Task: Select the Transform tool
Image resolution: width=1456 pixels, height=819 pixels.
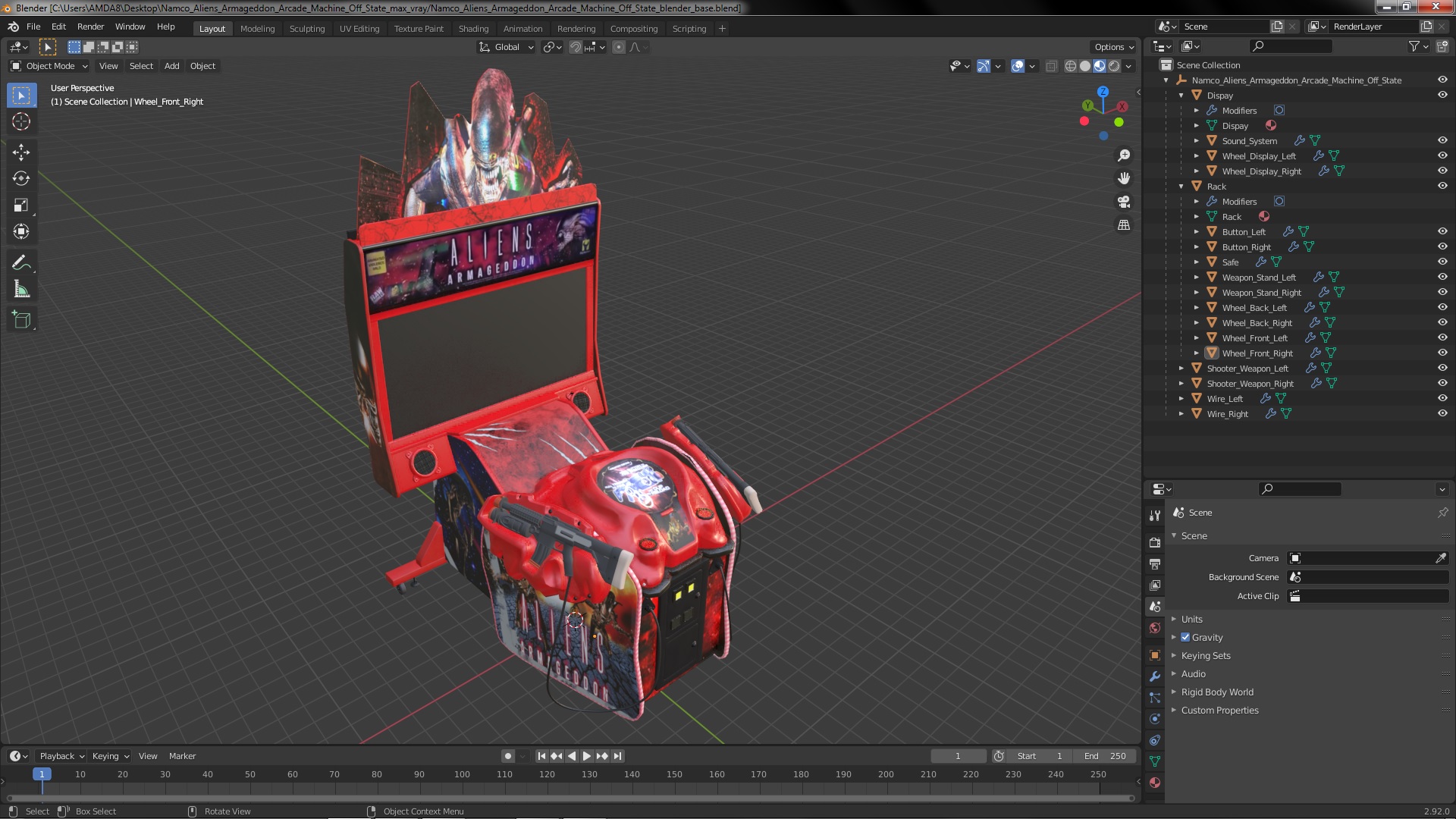Action: point(21,231)
